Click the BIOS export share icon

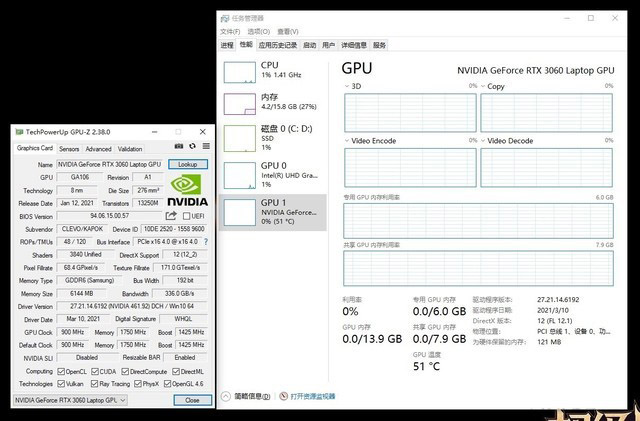click(x=171, y=216)
